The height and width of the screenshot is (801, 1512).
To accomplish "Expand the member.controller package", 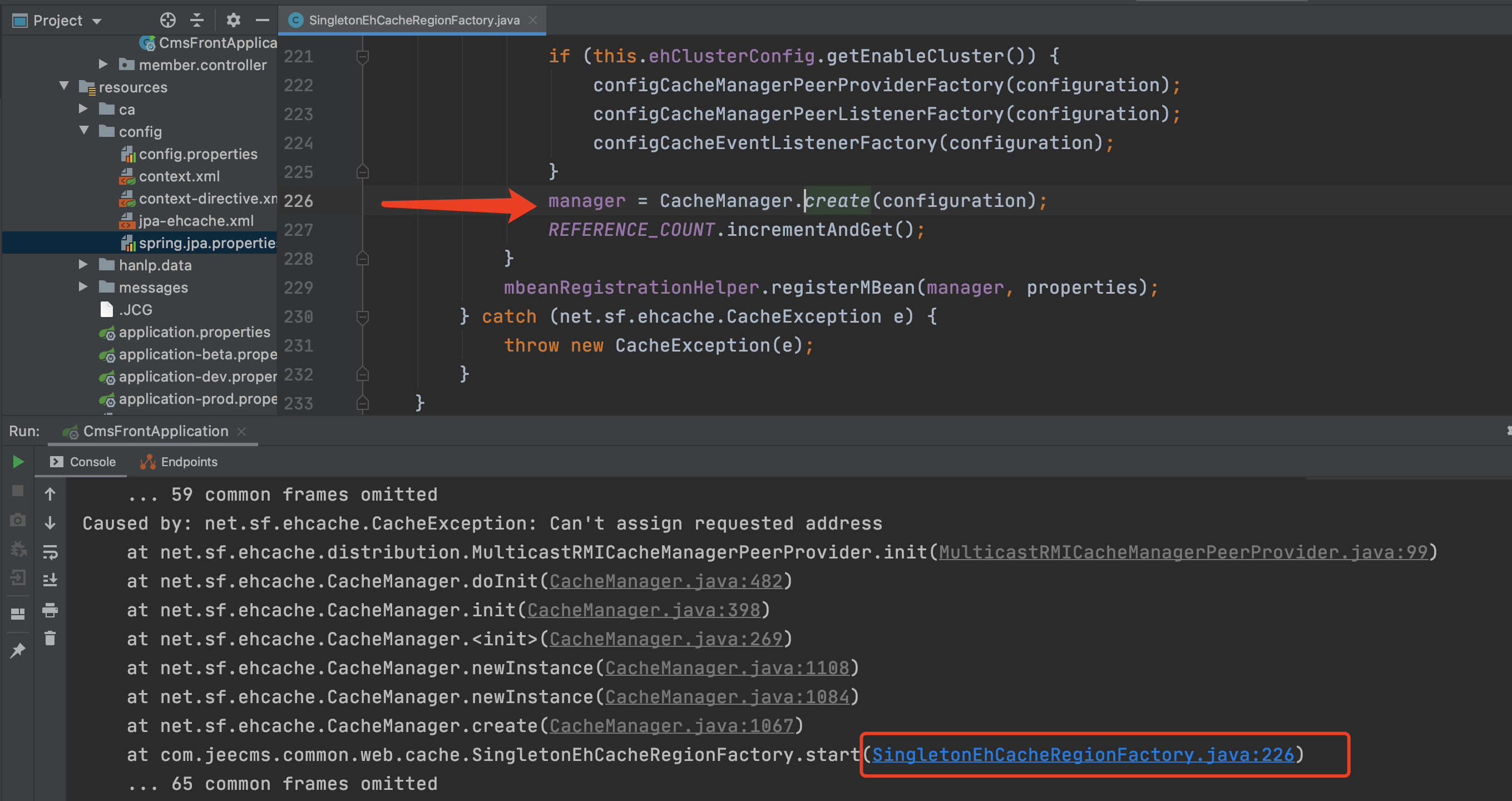I will [x=103, y=64].
